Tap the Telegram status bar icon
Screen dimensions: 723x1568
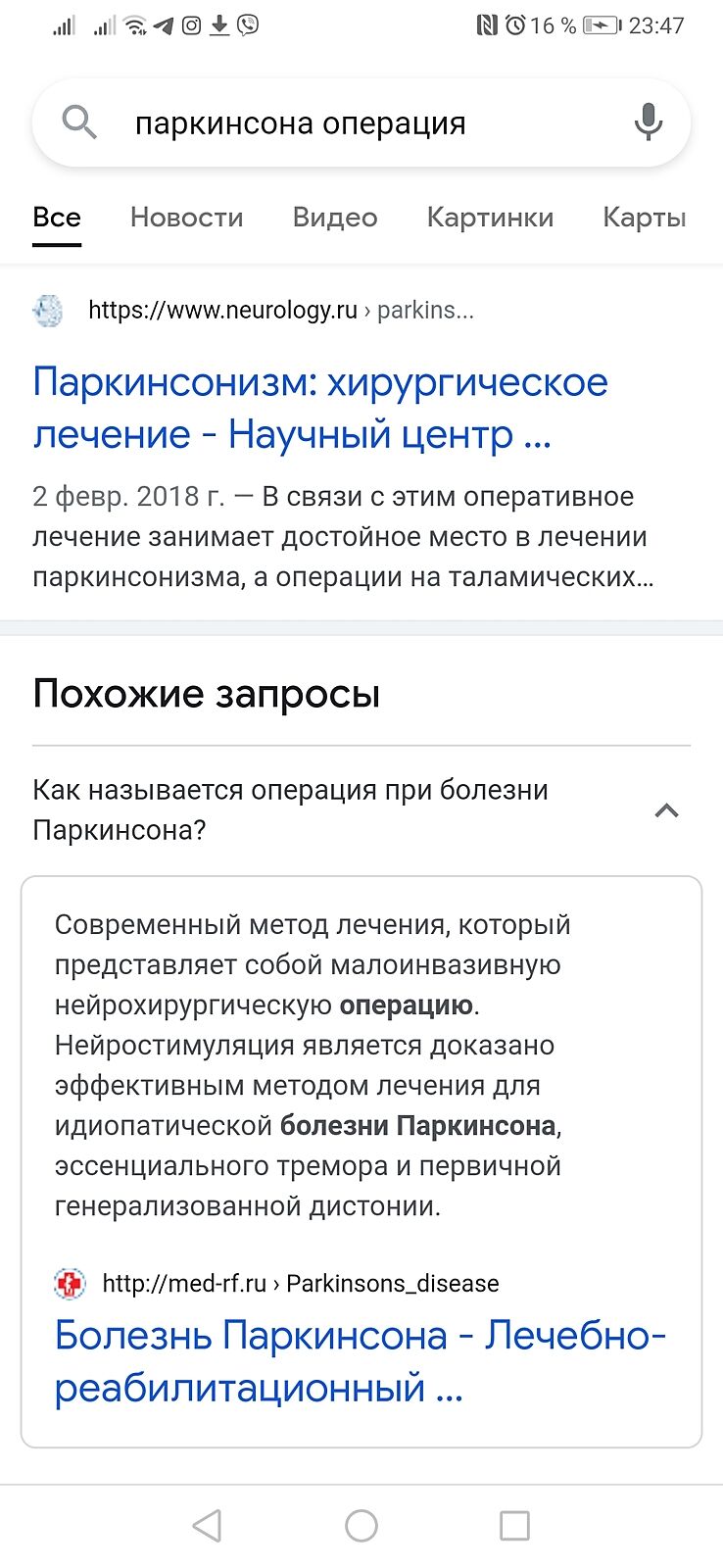coord(164,25)
